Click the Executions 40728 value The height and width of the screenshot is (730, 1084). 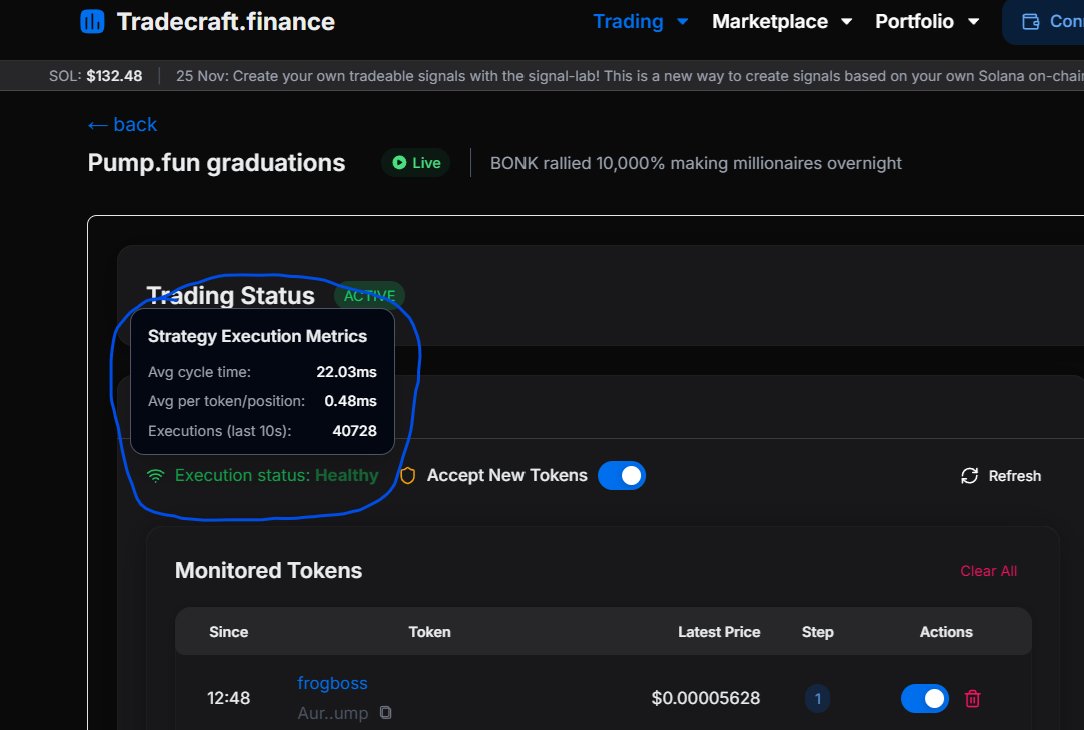pyautogui.click(x=355, y=431)
